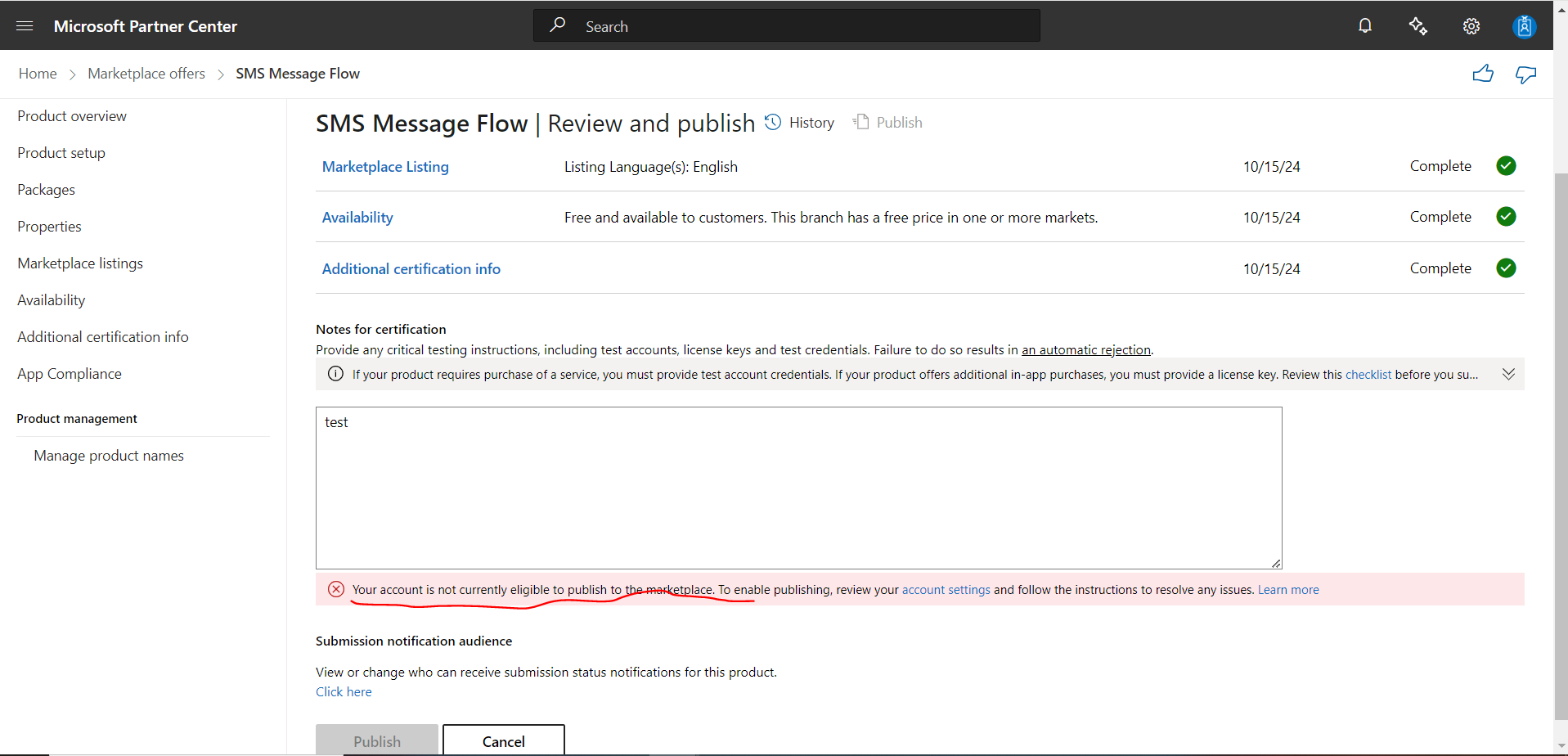Give feedback with the thumbs up icon
Image resolution: width=1568 pixels, height=756 pixels.
click(1483, 74)
